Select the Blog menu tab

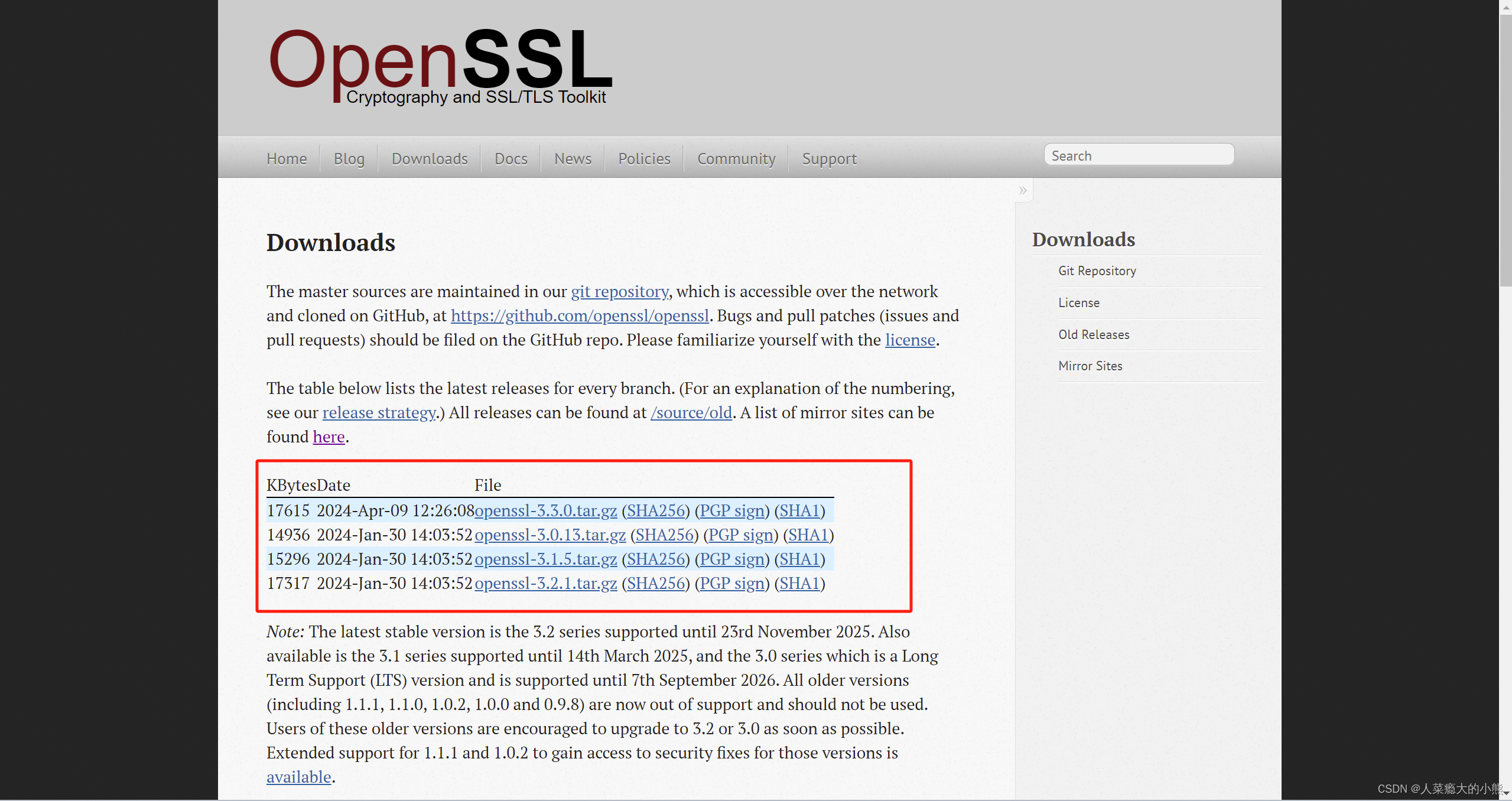(349, 158)
